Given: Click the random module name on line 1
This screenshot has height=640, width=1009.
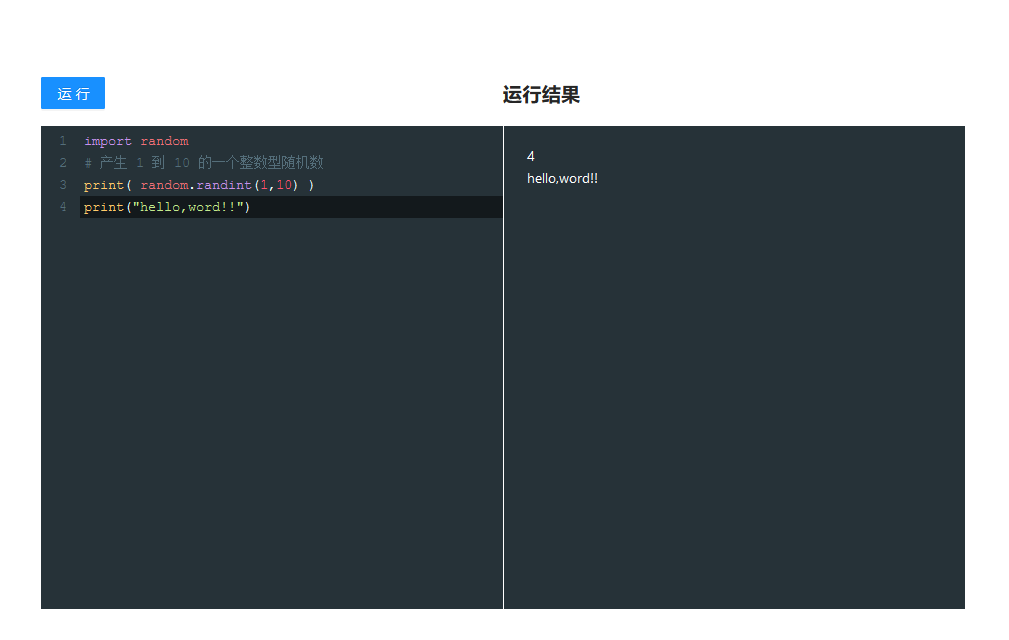Looking at the screenshot, I should tap(164, 141).
